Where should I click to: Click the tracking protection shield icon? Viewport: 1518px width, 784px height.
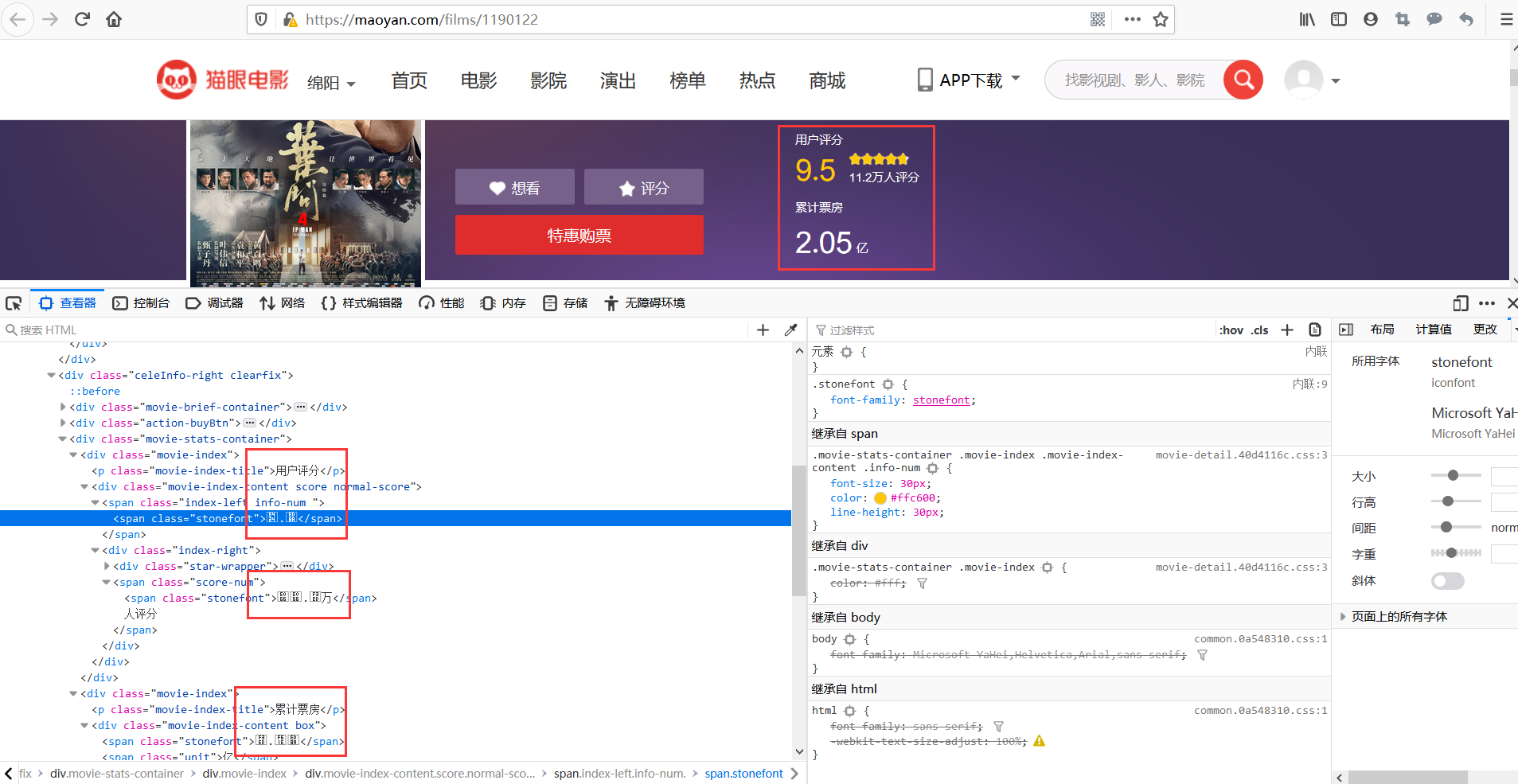[x=261, y=19]
